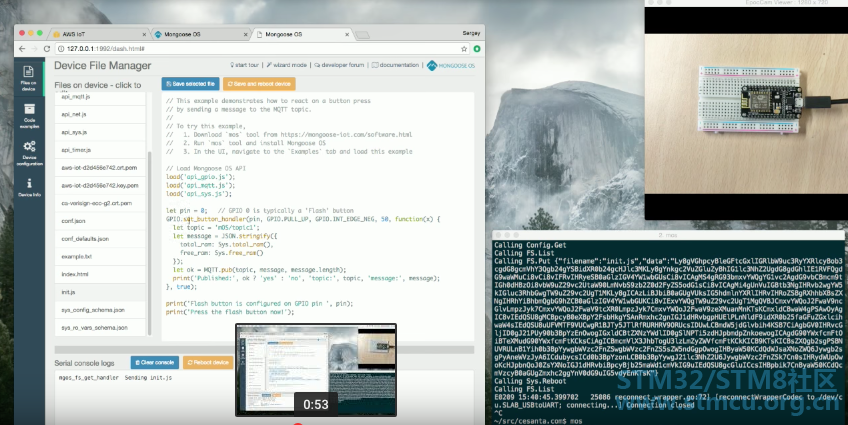Click the EpocCam Viewer camera feed
The height and width of the screenshot is (425, 848).
pyautogui.click(x=746, y=113)
